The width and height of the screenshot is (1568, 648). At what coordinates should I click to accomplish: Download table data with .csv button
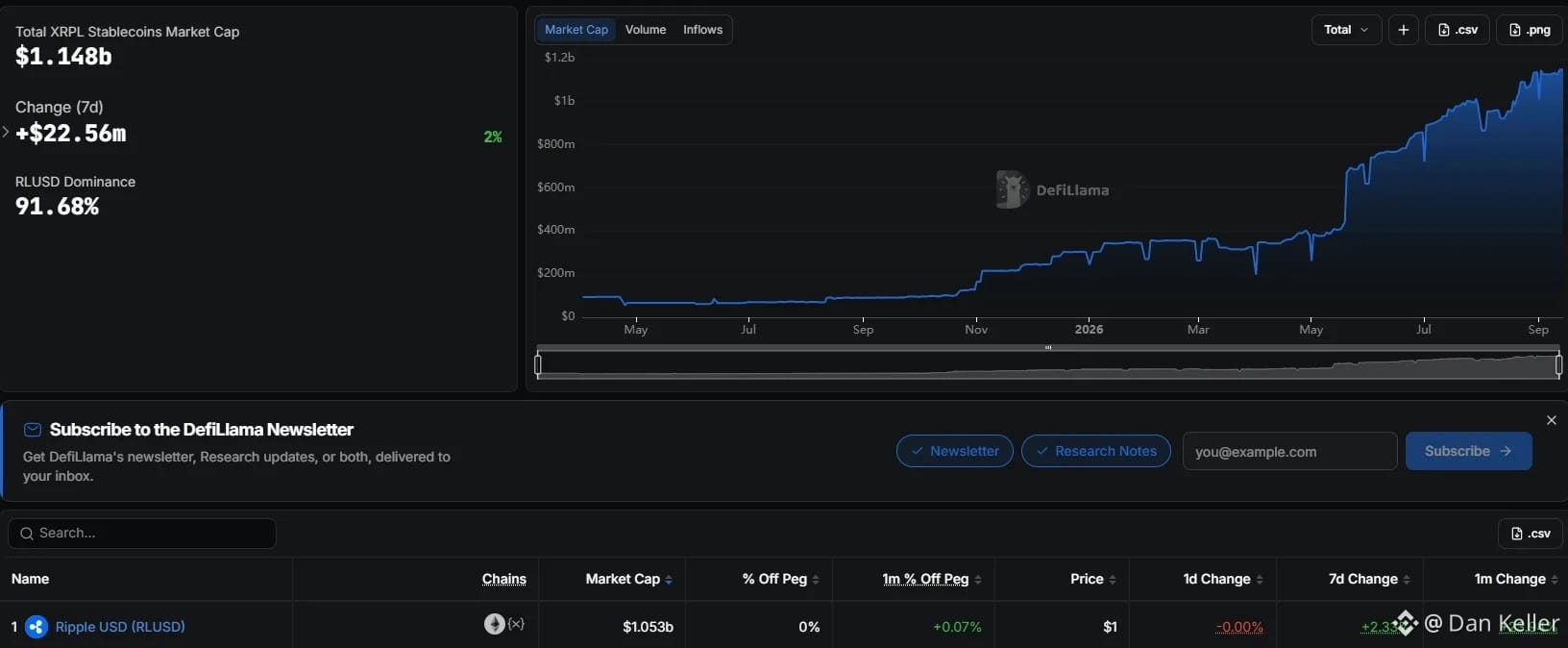[1531, 534]
